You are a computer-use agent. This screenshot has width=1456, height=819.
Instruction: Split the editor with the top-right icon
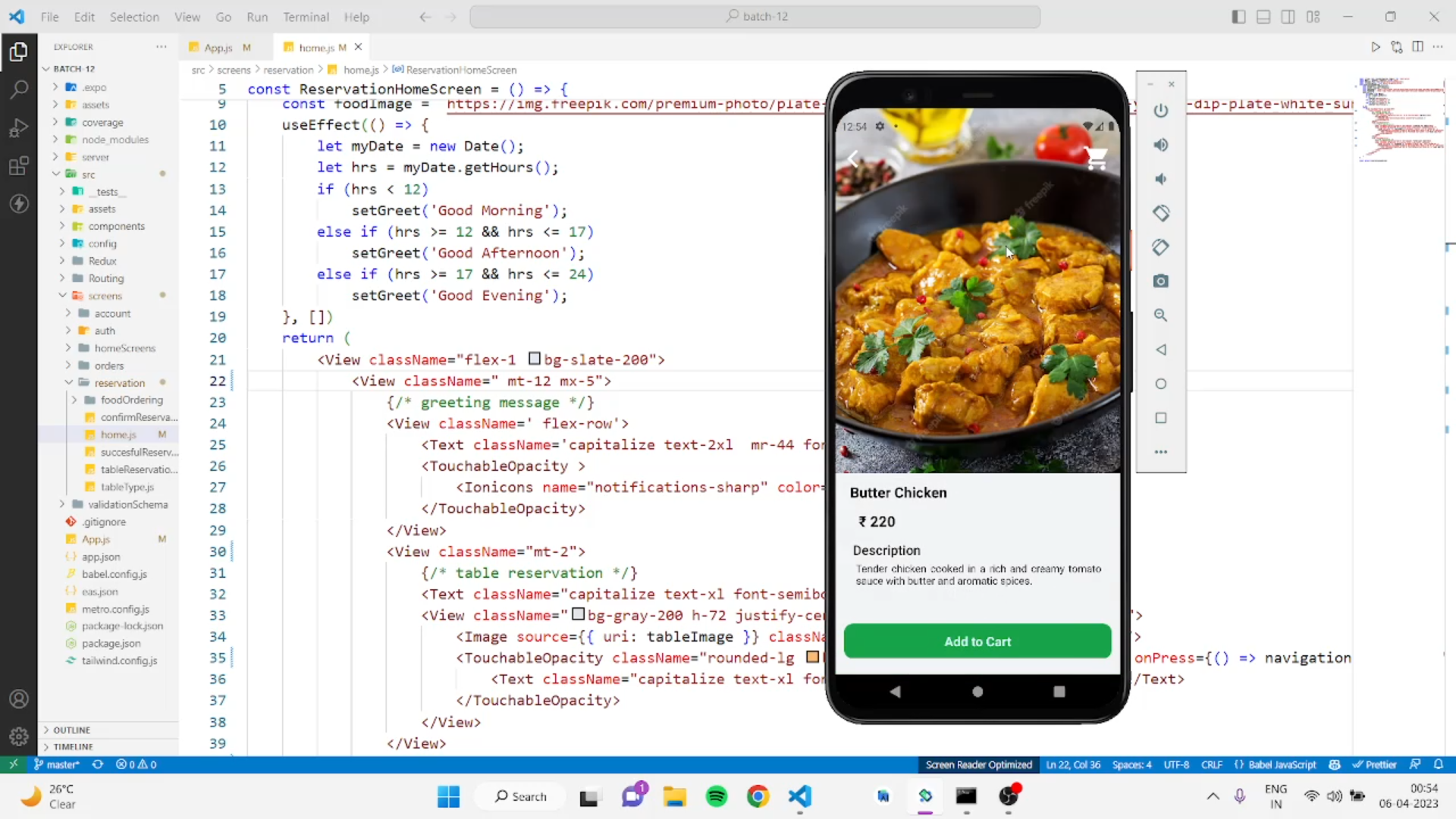click(1419, 46)
